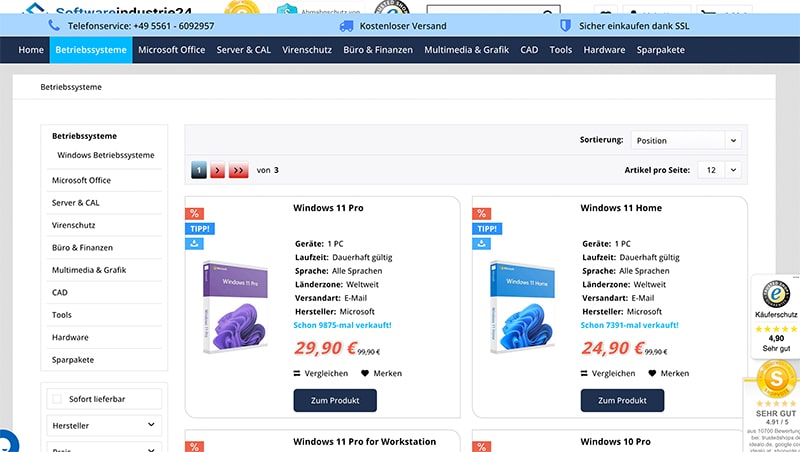Open the Sortierung Position dropdown
Viewport: 800px width, 452px height.
click(686, 140)
